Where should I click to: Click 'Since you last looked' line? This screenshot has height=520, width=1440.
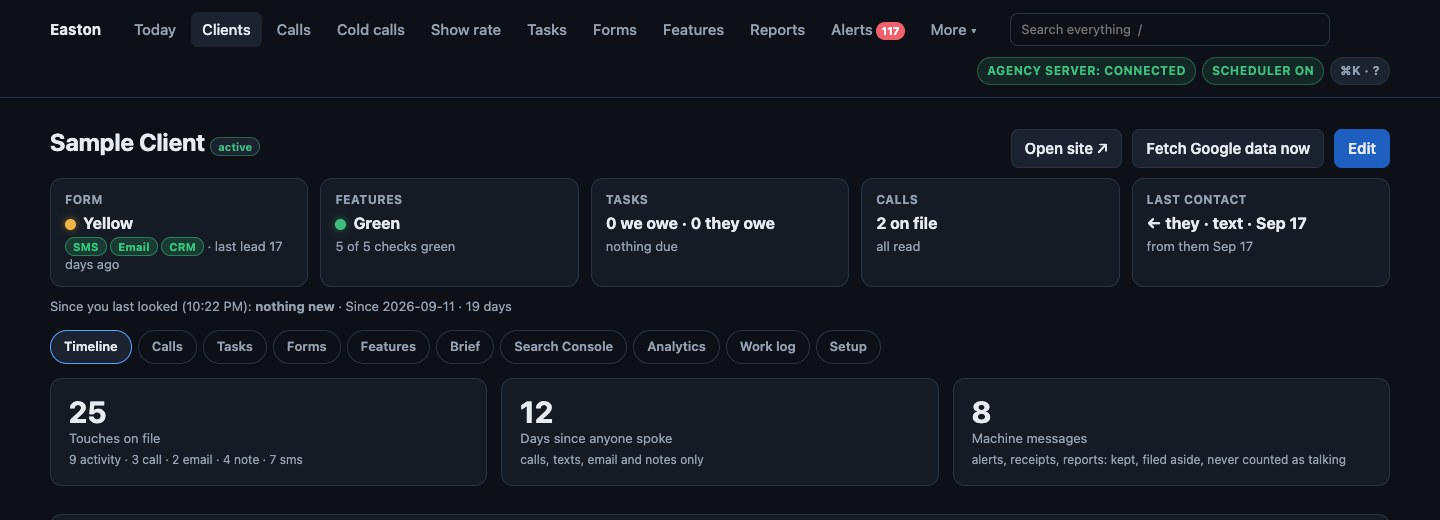pyautogui.click(x=280, y=307)
